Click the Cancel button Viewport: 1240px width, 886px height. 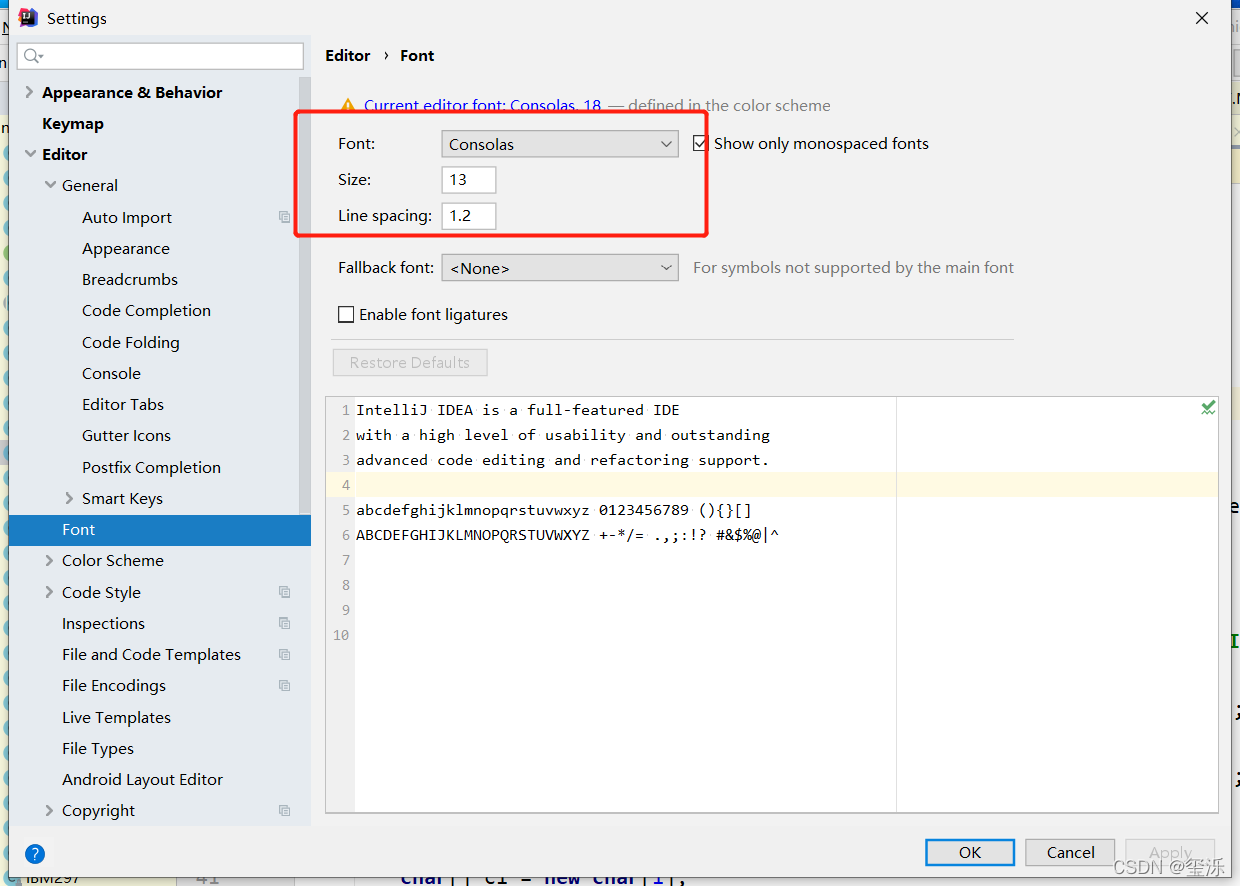pyautogui.click(x=1071, y=852)
